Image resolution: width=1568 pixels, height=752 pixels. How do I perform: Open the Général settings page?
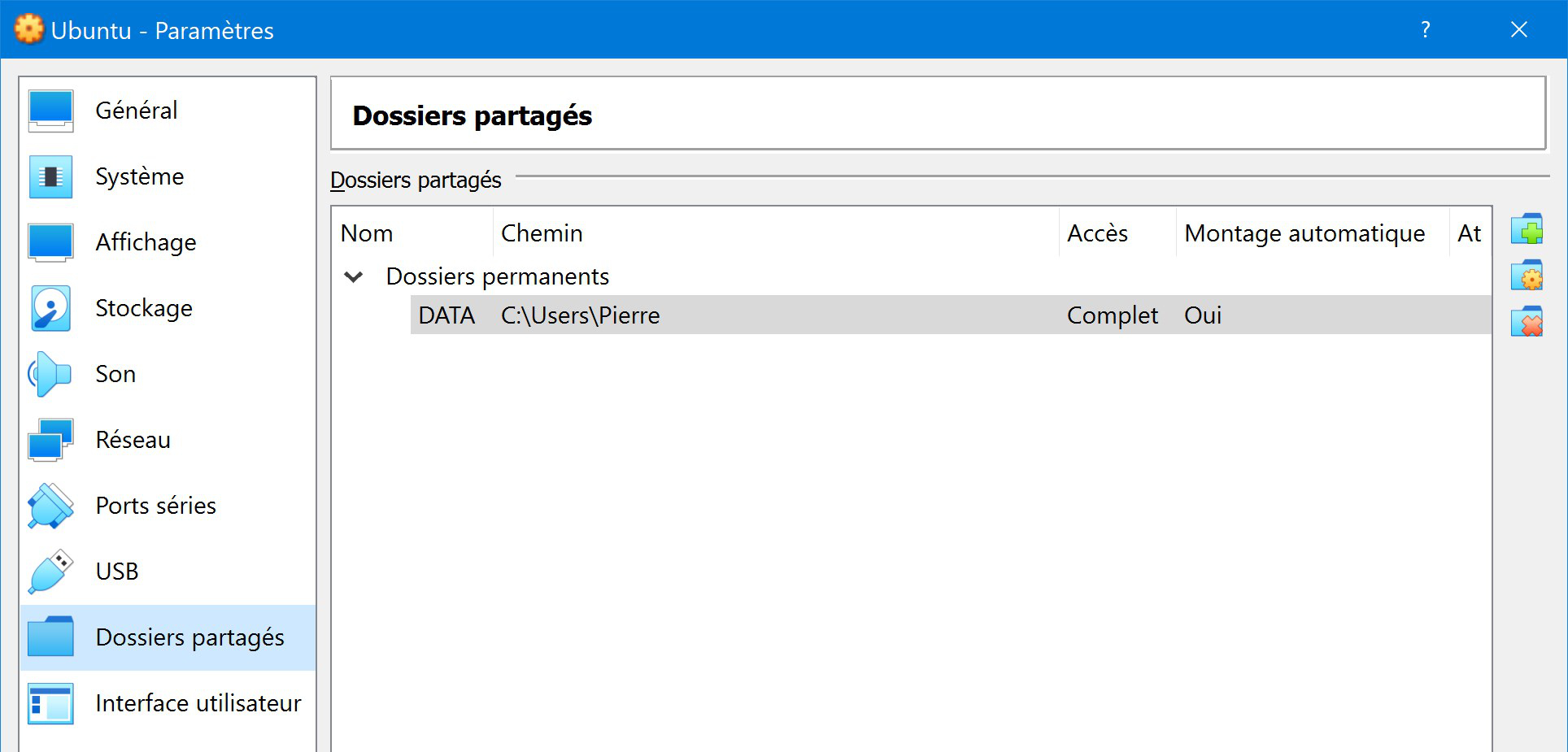pos(168,111)
